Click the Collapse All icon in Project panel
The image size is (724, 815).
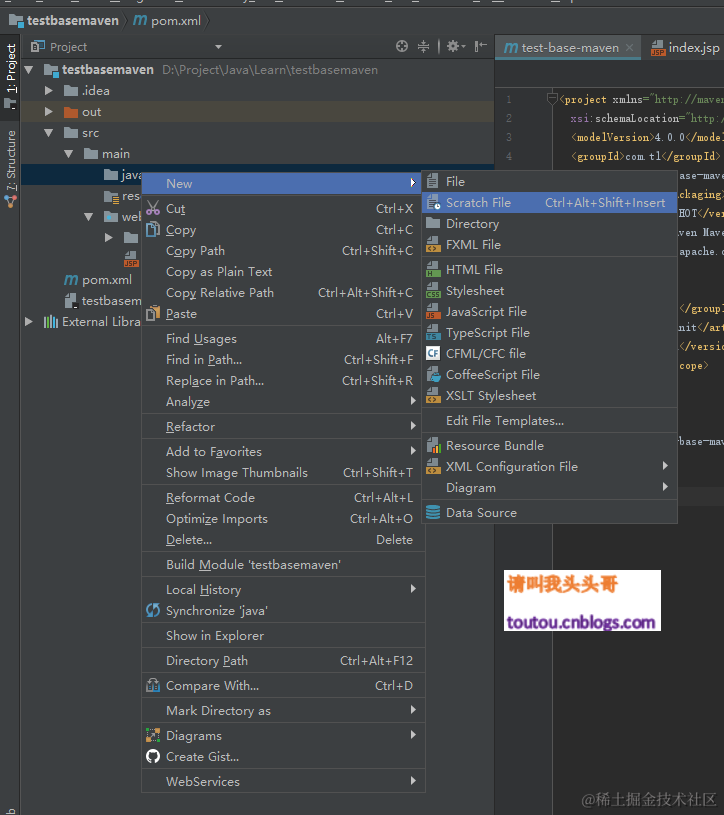point(424,46)
